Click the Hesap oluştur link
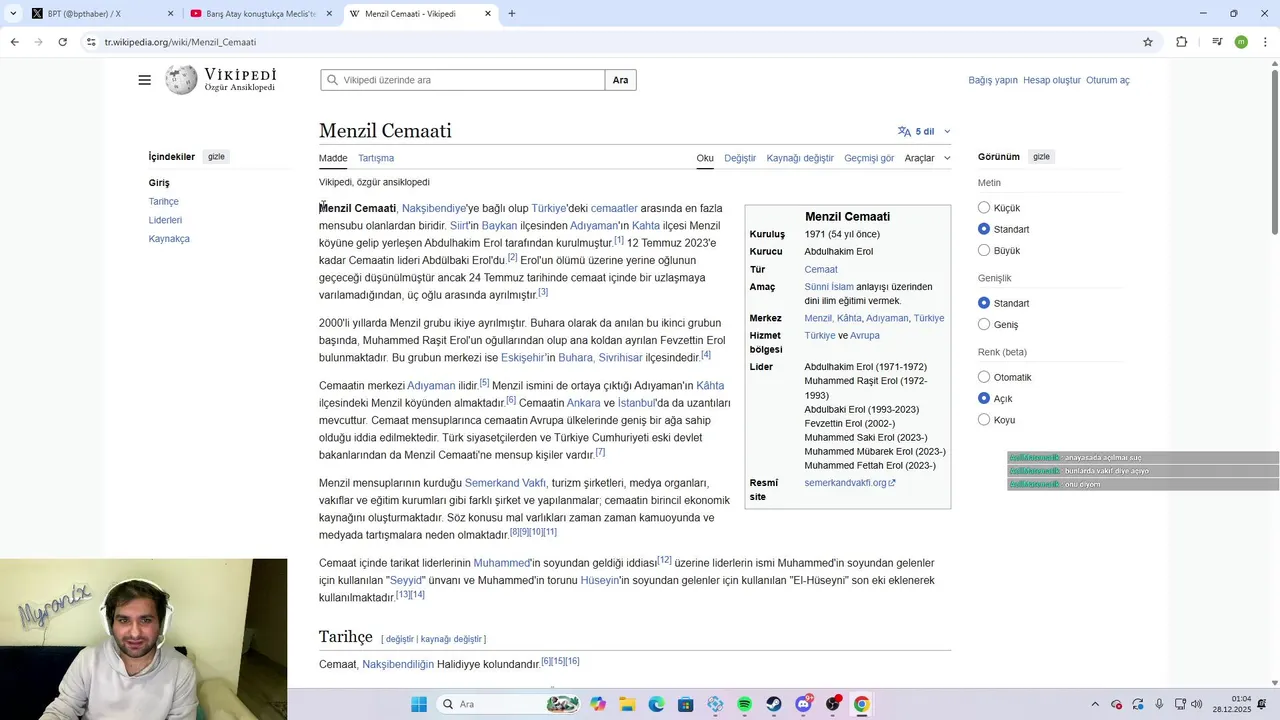This screenshot has width=1280, height=720. 1052,80
